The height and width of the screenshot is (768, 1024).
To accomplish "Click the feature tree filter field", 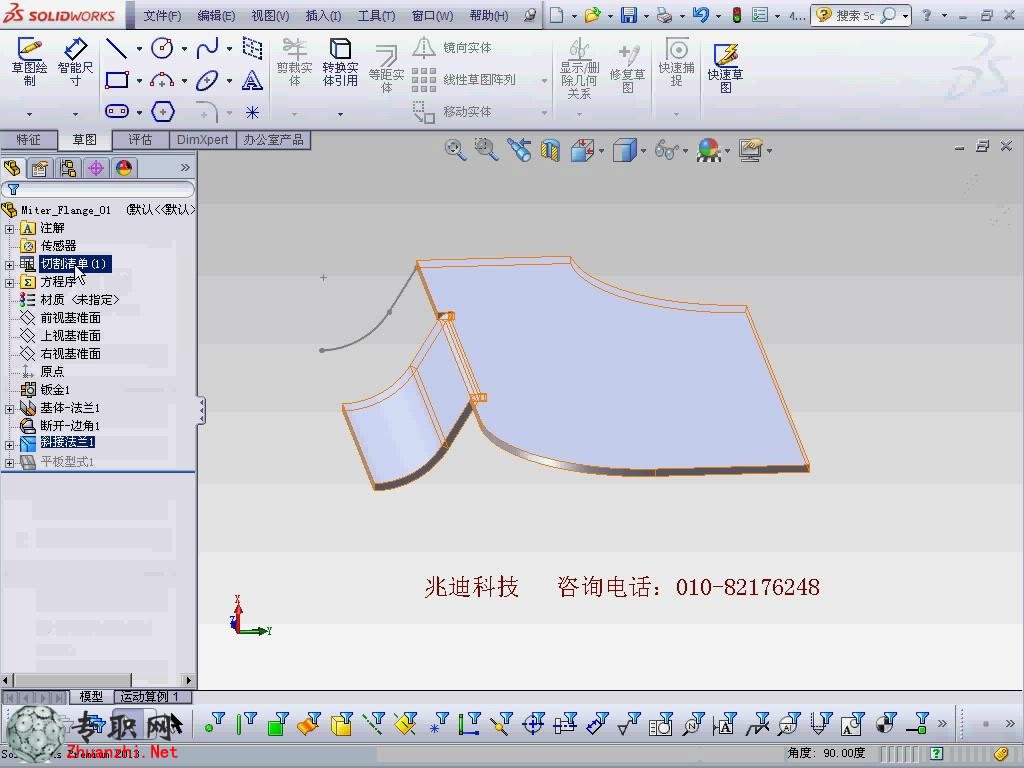I will (98, 189).
